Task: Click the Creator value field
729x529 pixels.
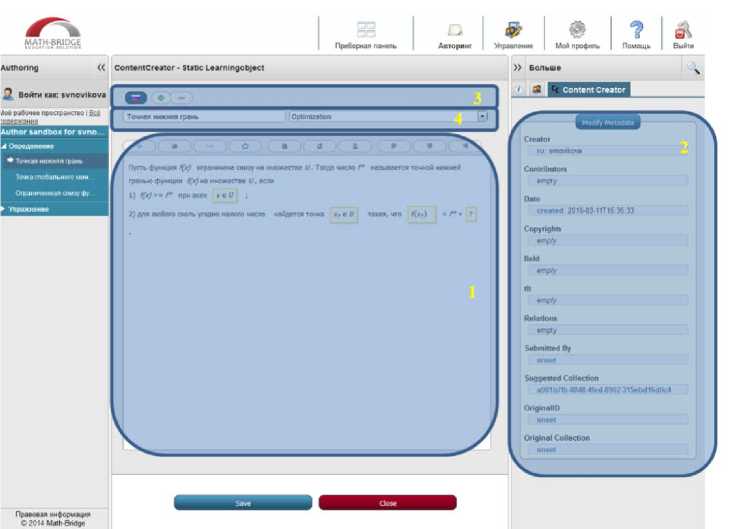Action: (x=608, y=151)
